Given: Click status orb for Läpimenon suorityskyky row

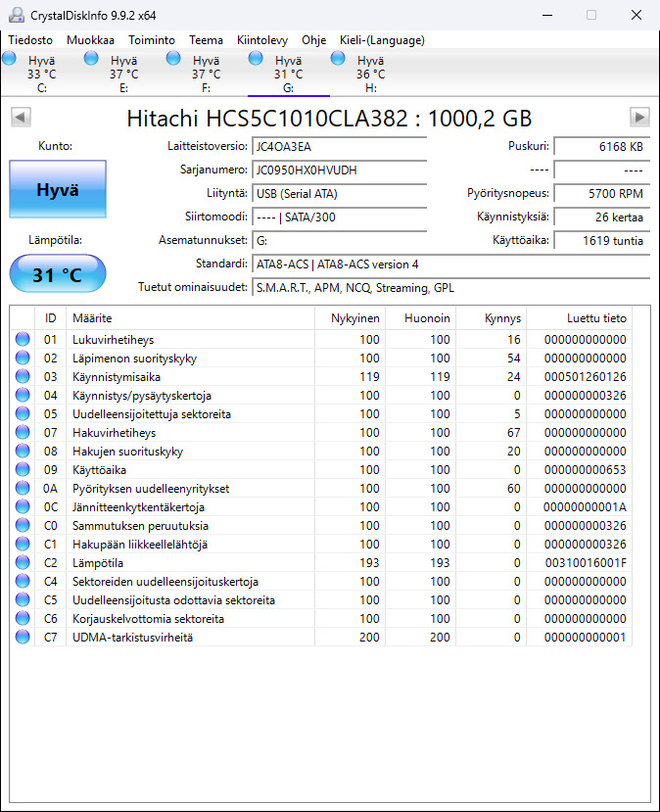Looking at the screenshot, I should (x=23, y=358).
